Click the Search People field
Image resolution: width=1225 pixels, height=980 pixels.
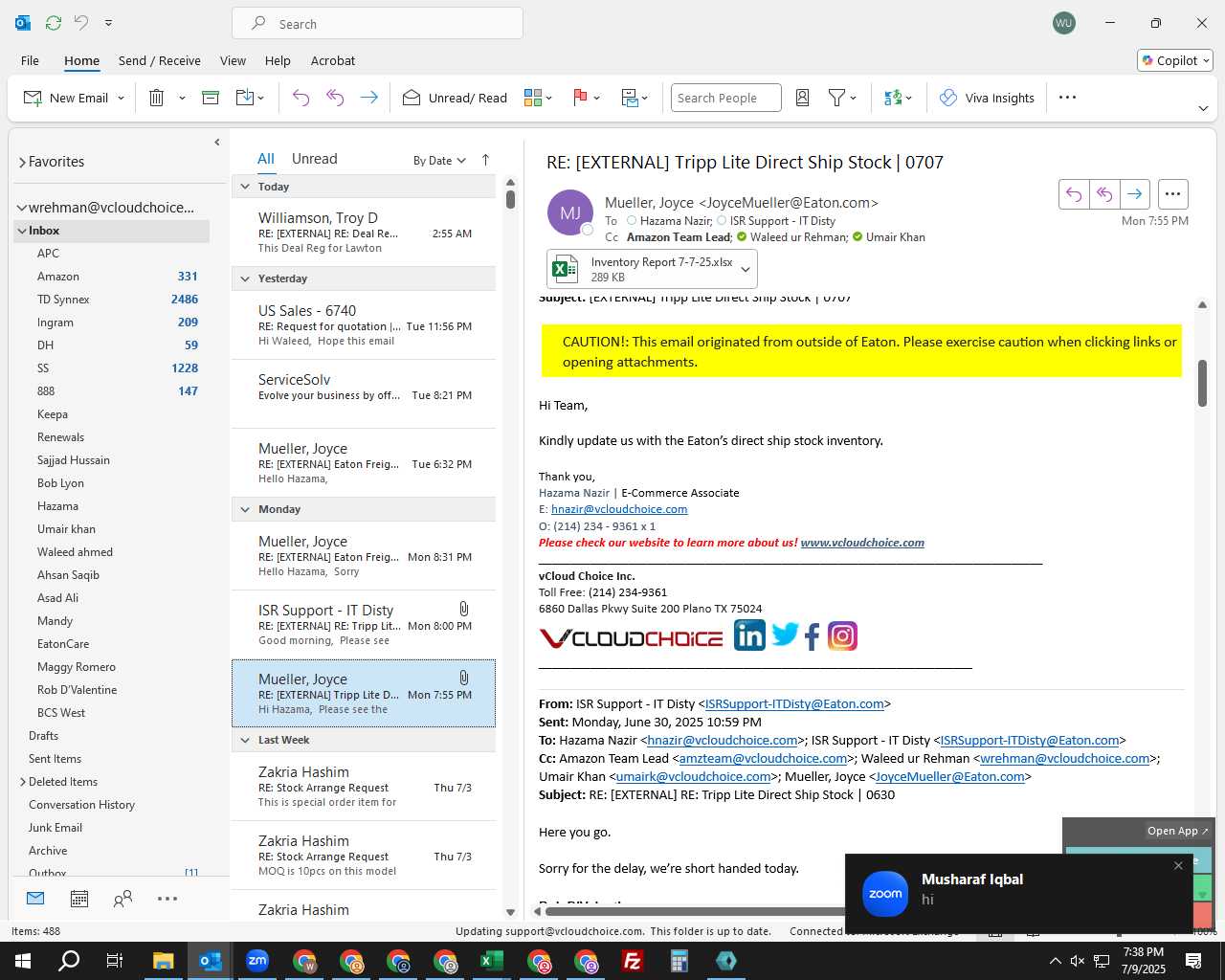tap(725, 98)
